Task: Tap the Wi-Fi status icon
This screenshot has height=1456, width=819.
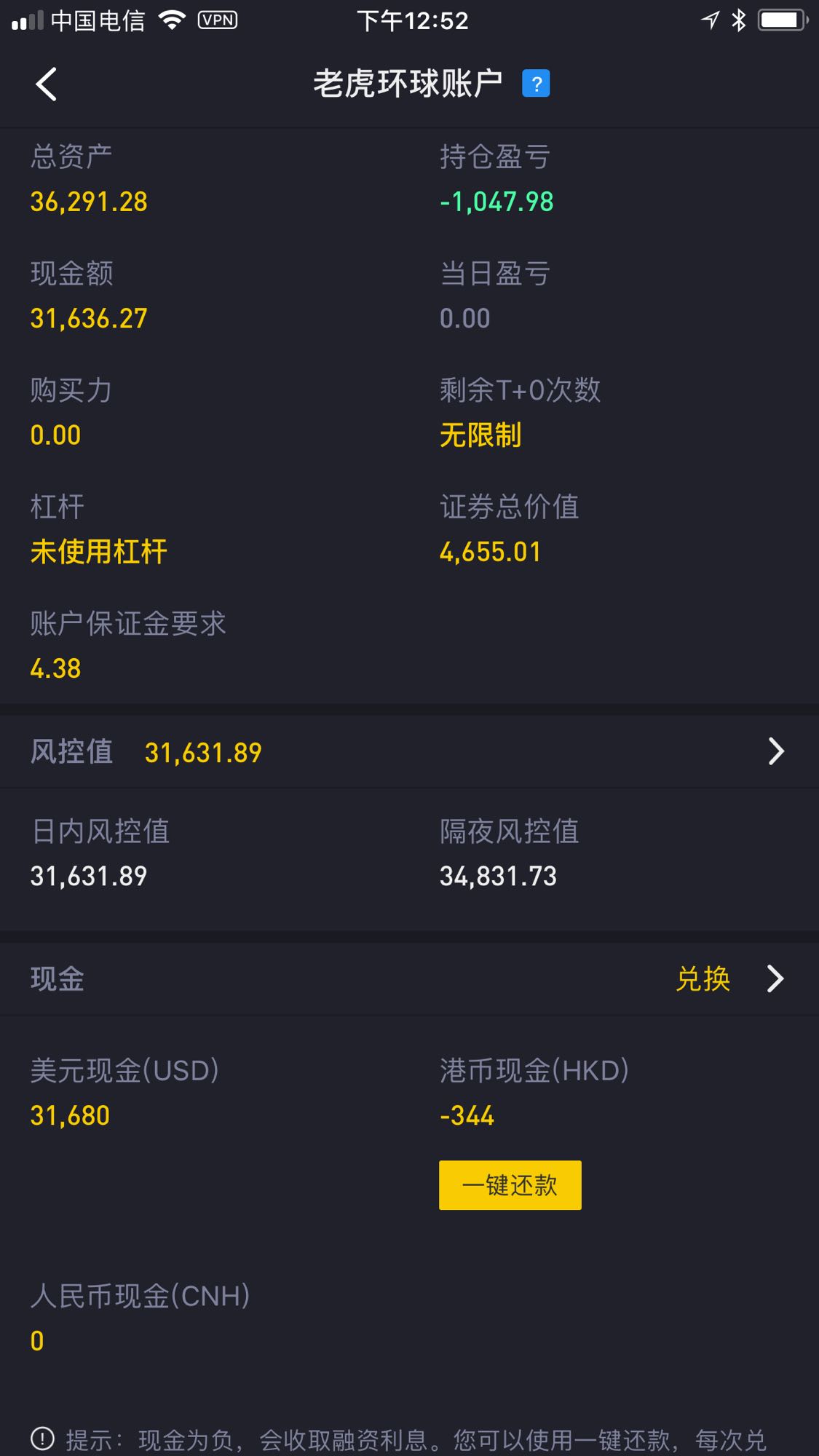Action: point(172,20)
